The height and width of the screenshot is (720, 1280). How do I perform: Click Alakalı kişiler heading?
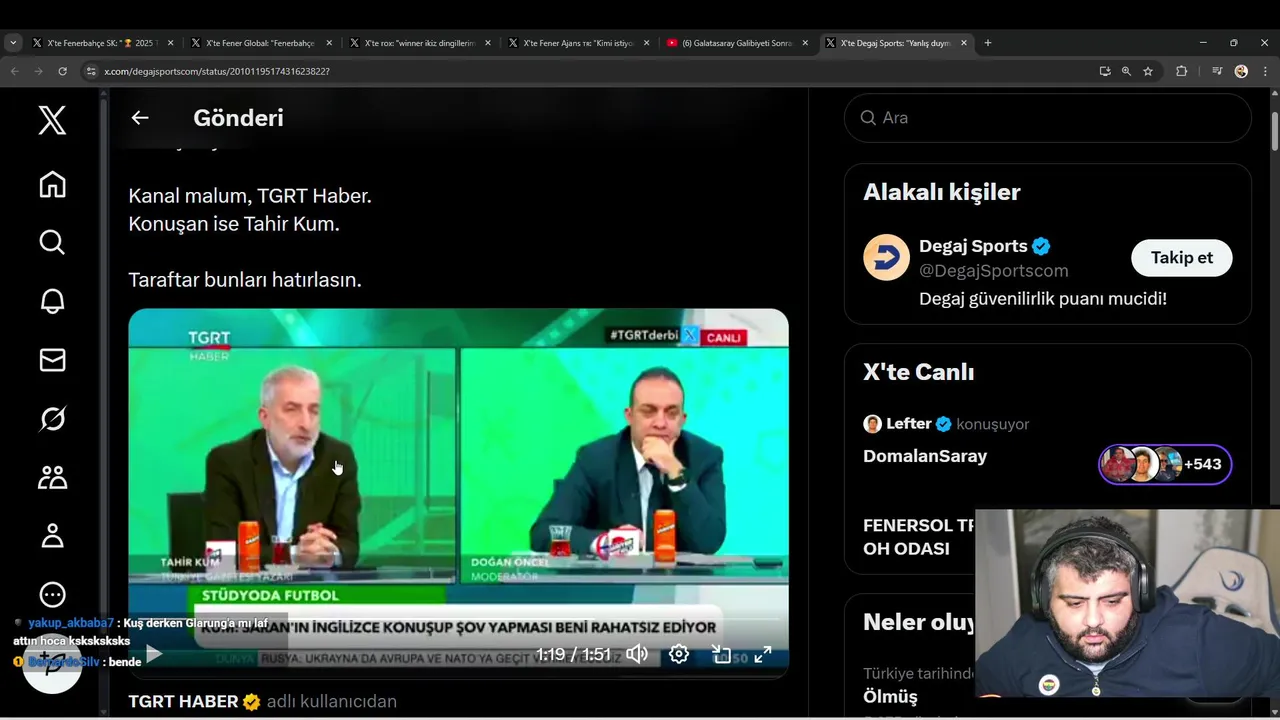pos(942,192)
